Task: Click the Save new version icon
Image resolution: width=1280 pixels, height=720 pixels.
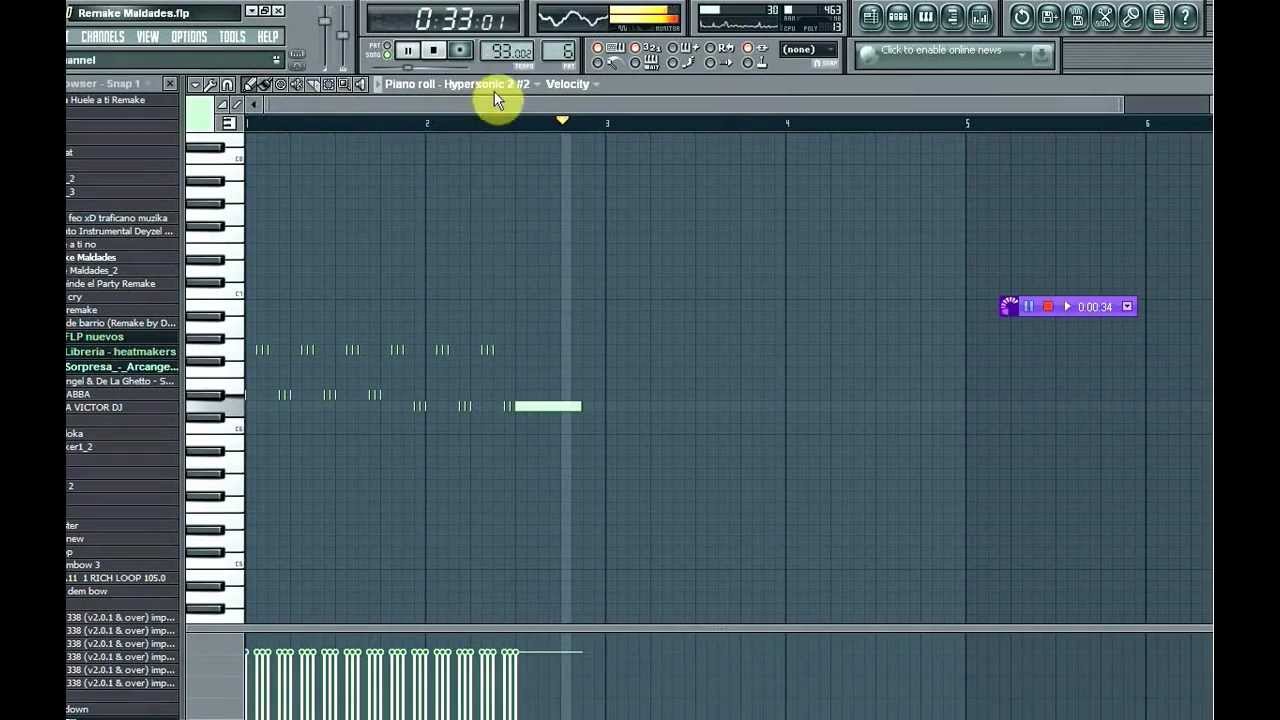Action: pyautogui.click(x=1049, y=17)
